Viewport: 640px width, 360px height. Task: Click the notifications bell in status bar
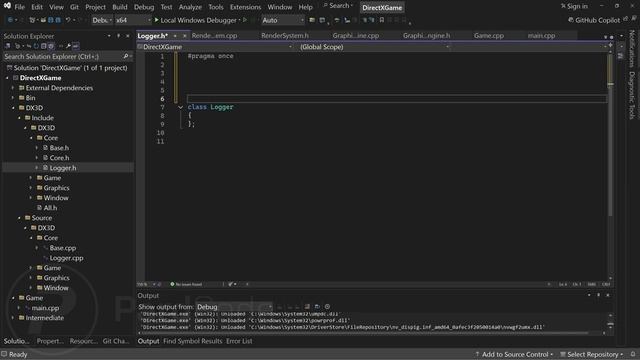[633, 354]
